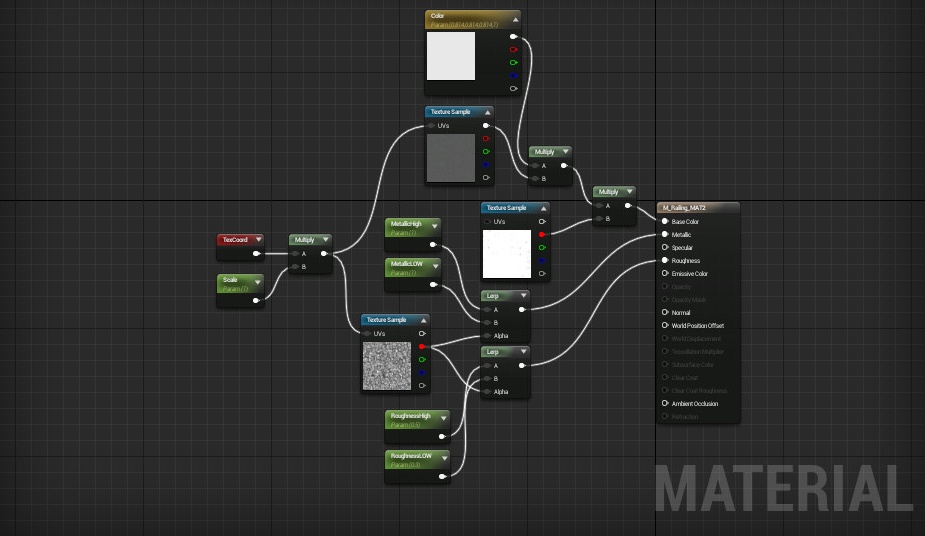Click output pin of lower Lerp node
This screenshot has width=925, height=536.
[x=522, y=366]
